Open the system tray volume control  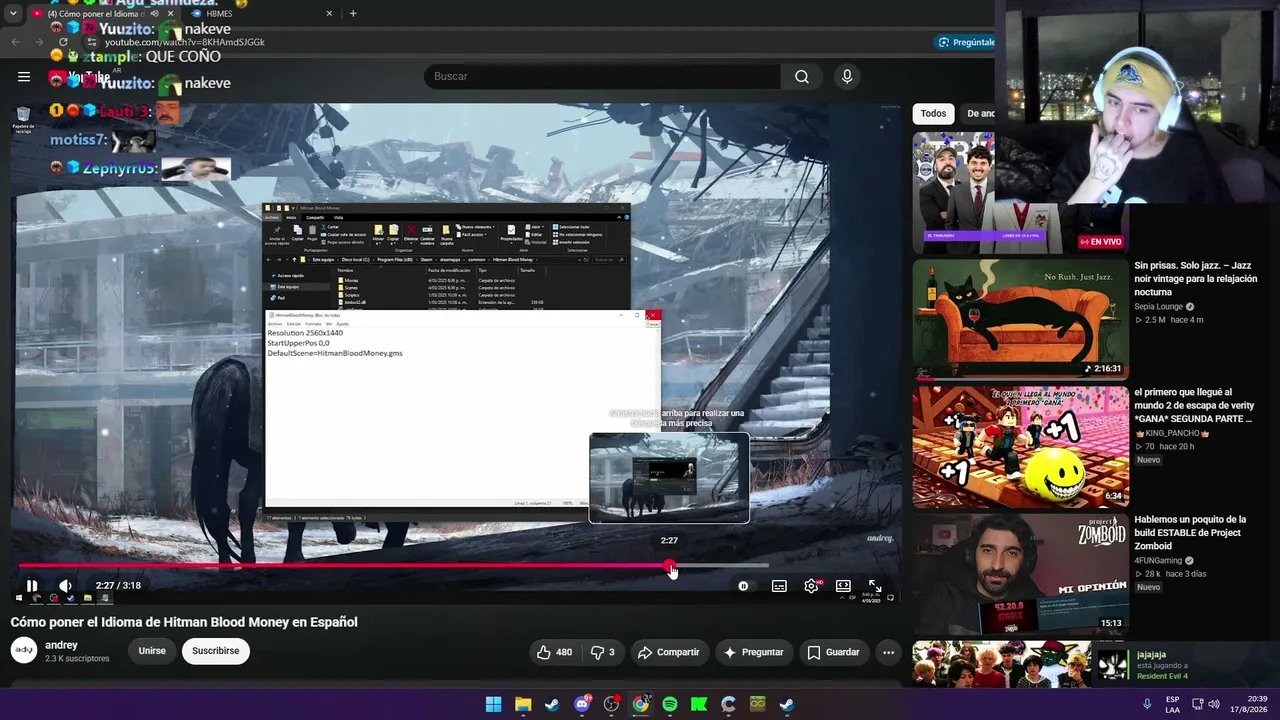[1214, 704]
